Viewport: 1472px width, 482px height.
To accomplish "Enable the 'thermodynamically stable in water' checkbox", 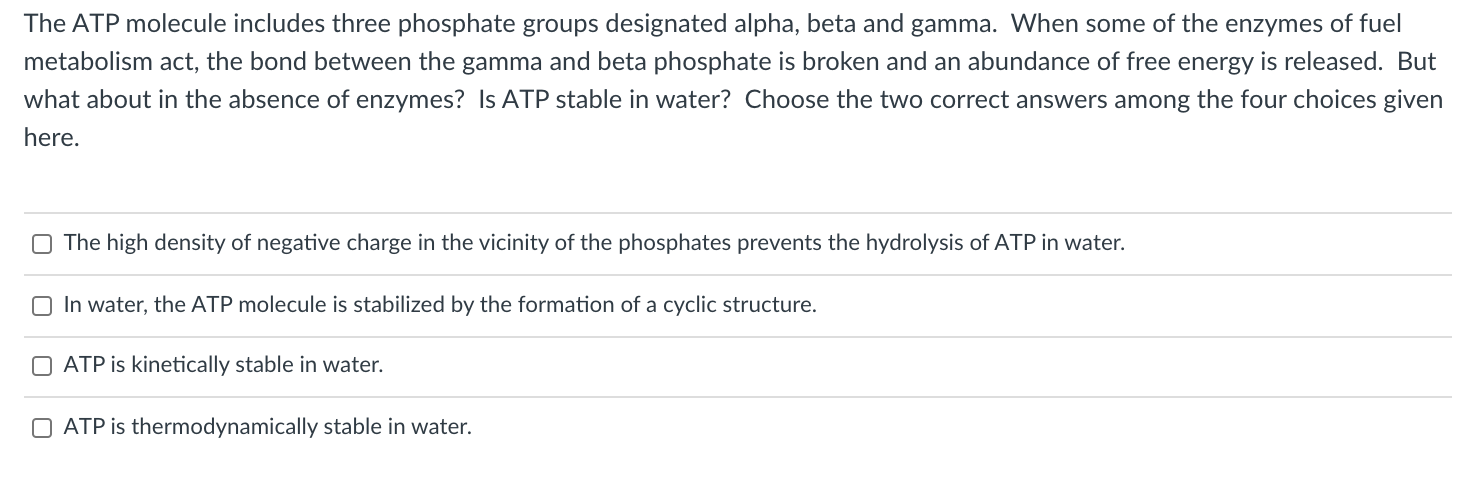I will pos(41,428).
